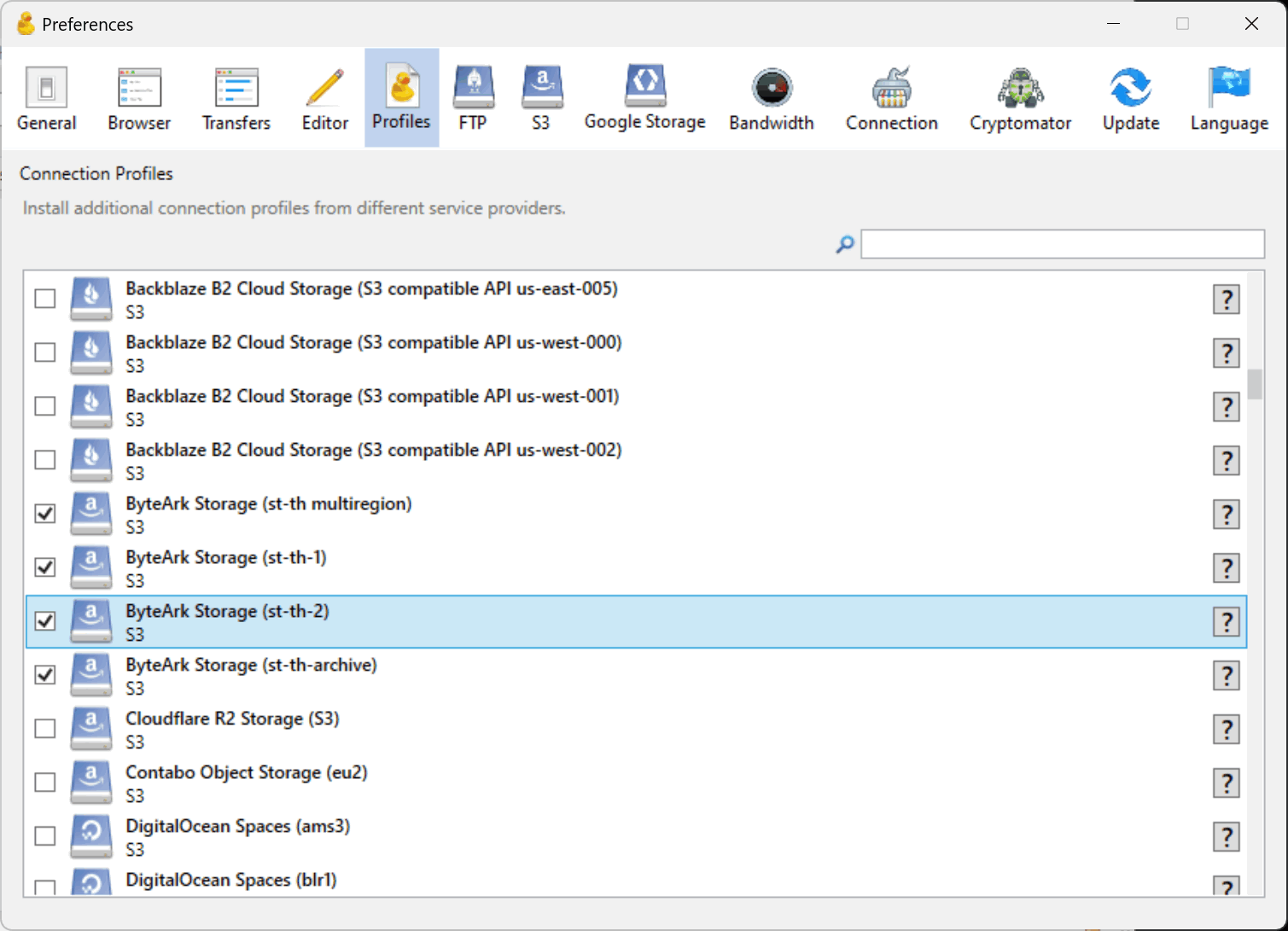Open the Editor preferences tab
Viewport: 1288px width, 931px height.
[x=325, y=98]
